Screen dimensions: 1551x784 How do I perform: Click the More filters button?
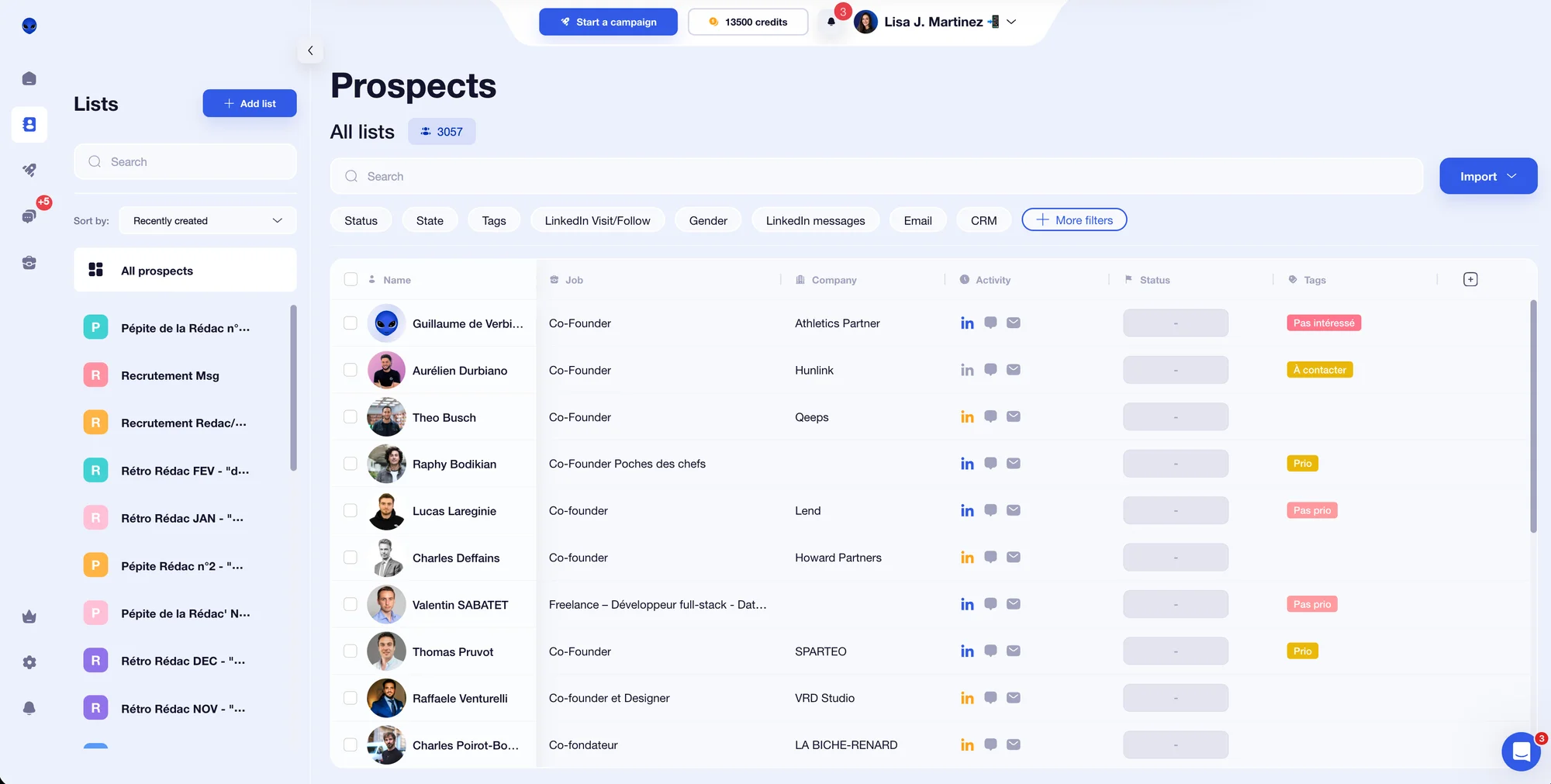coord(1074,220)
